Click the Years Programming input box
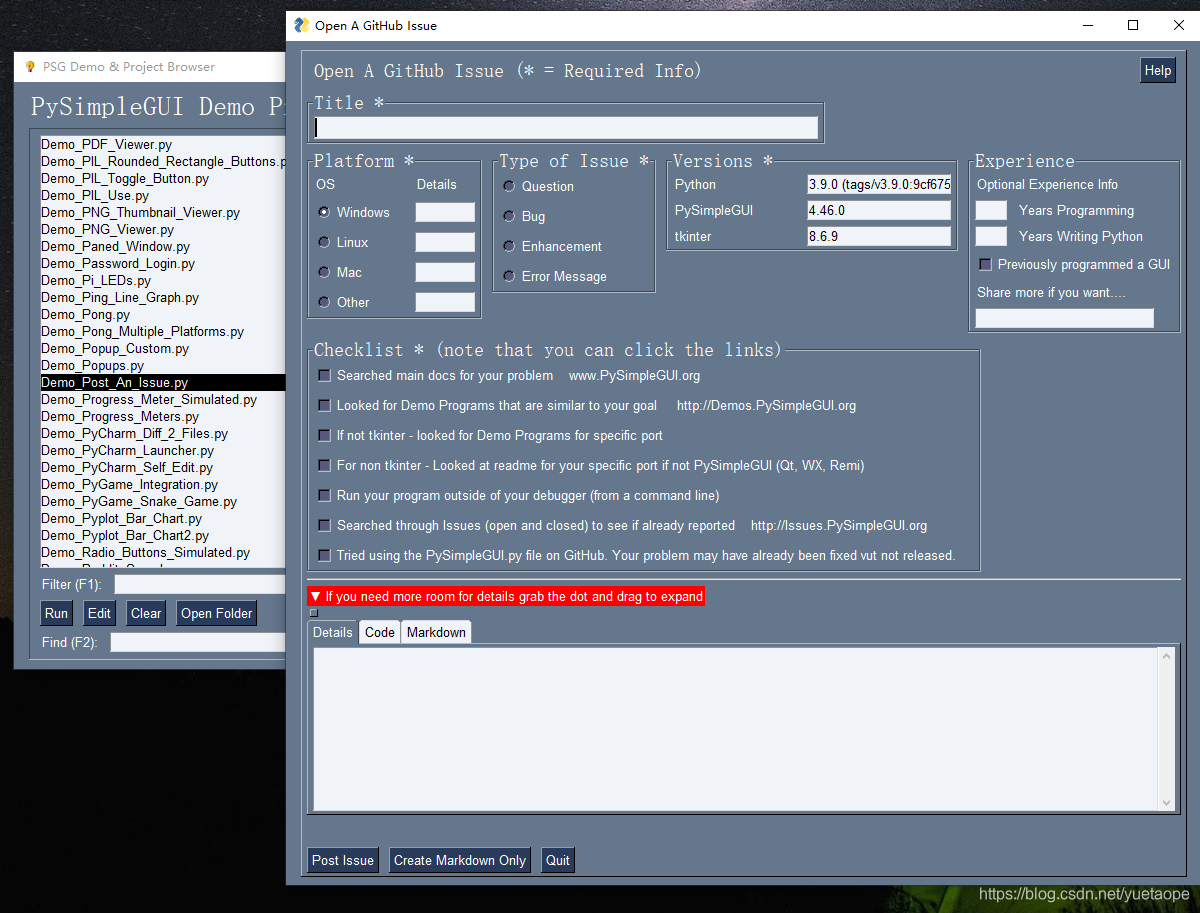 991,210
